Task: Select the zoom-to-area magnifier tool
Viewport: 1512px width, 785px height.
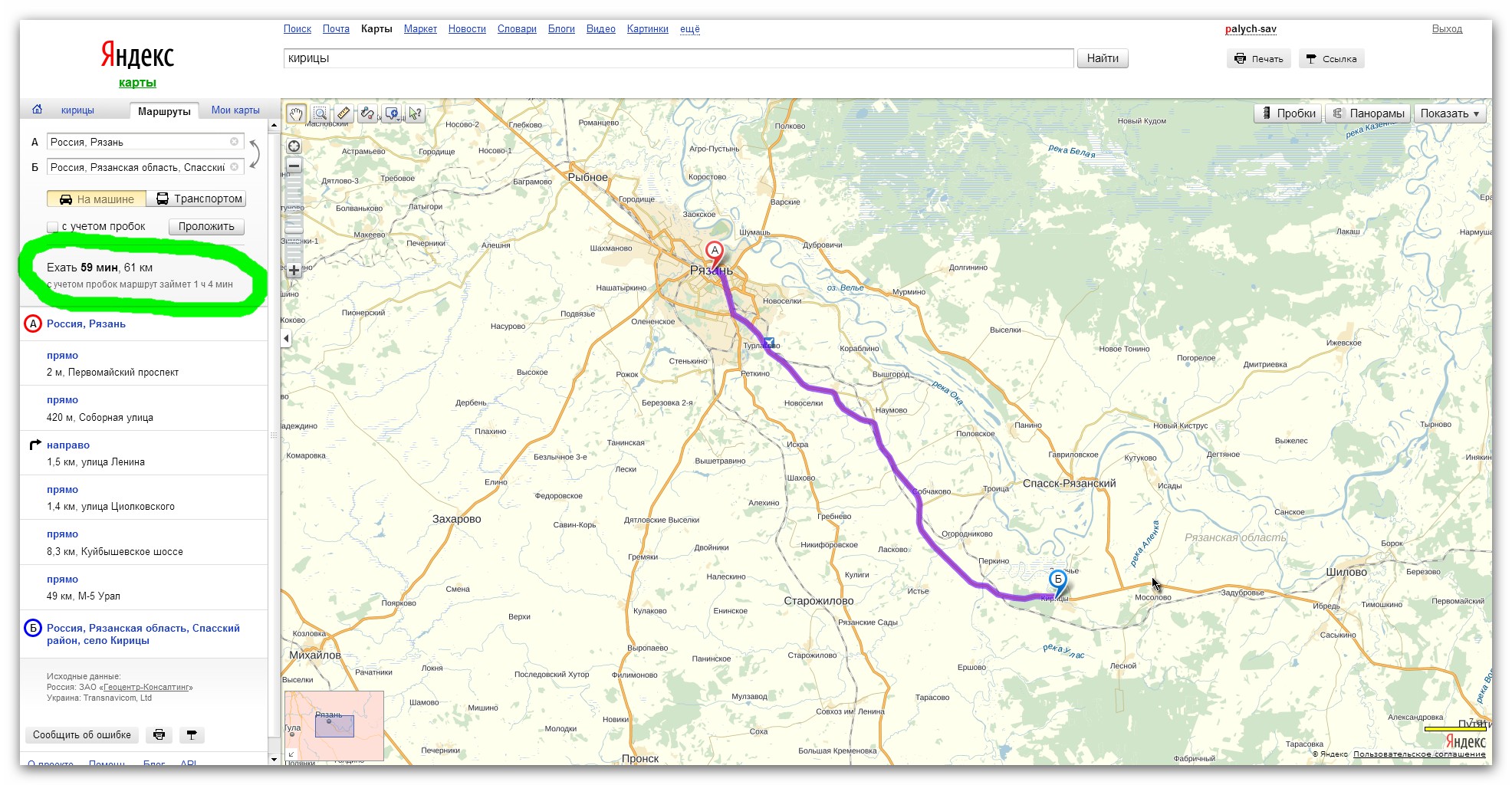Action: tap(320, 113)
